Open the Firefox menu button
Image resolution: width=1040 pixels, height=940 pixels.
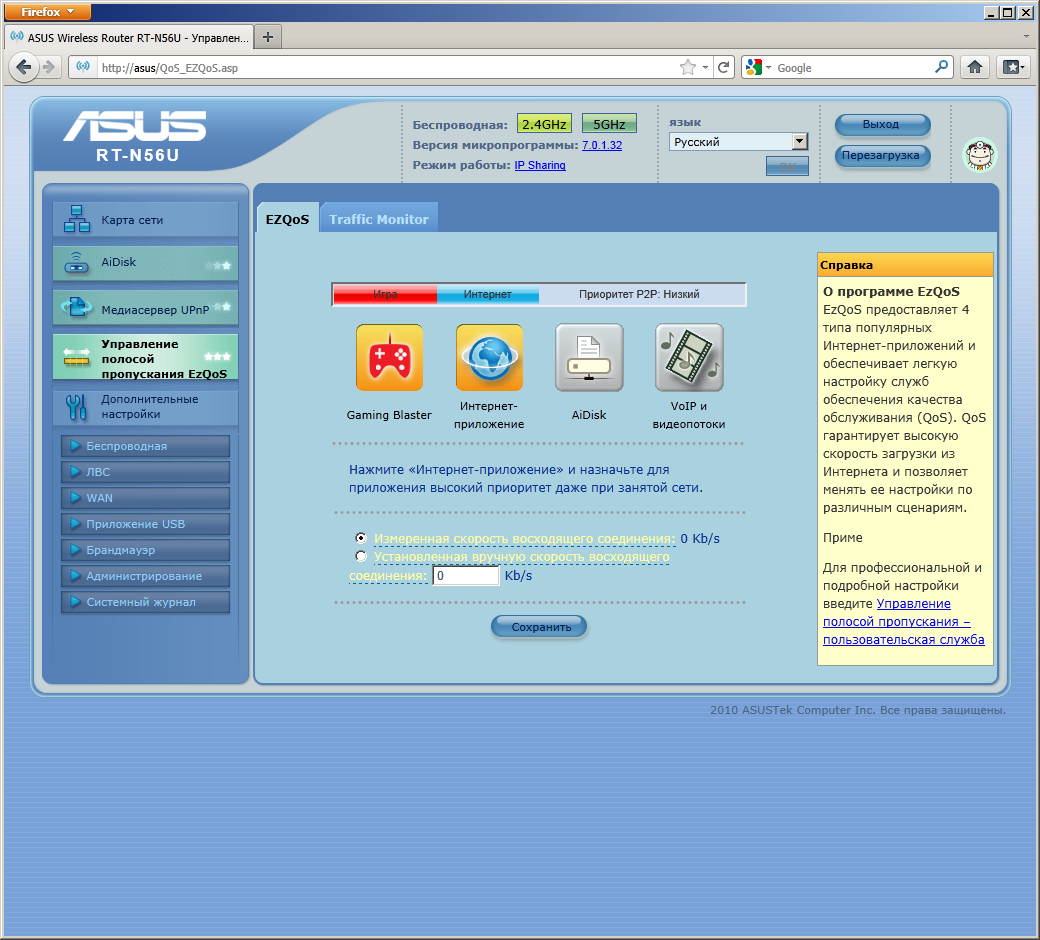pyautogui.click(x=46, y=11)
